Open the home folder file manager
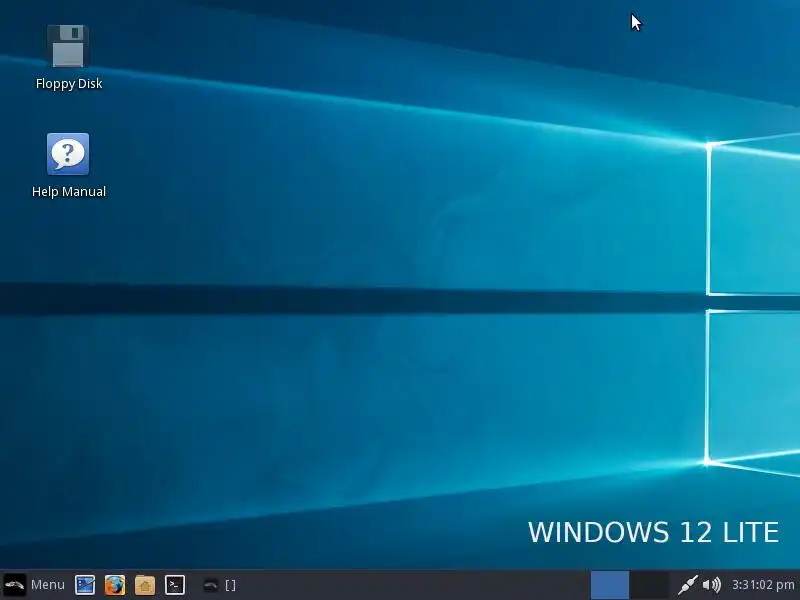800x600 pixels. [145, 585]
